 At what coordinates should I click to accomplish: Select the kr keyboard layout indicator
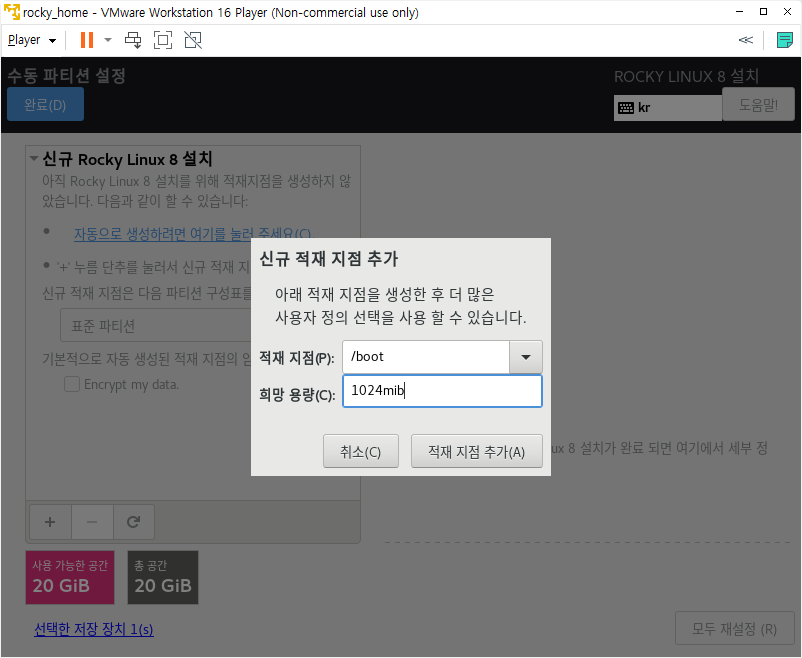pos(667,108)
